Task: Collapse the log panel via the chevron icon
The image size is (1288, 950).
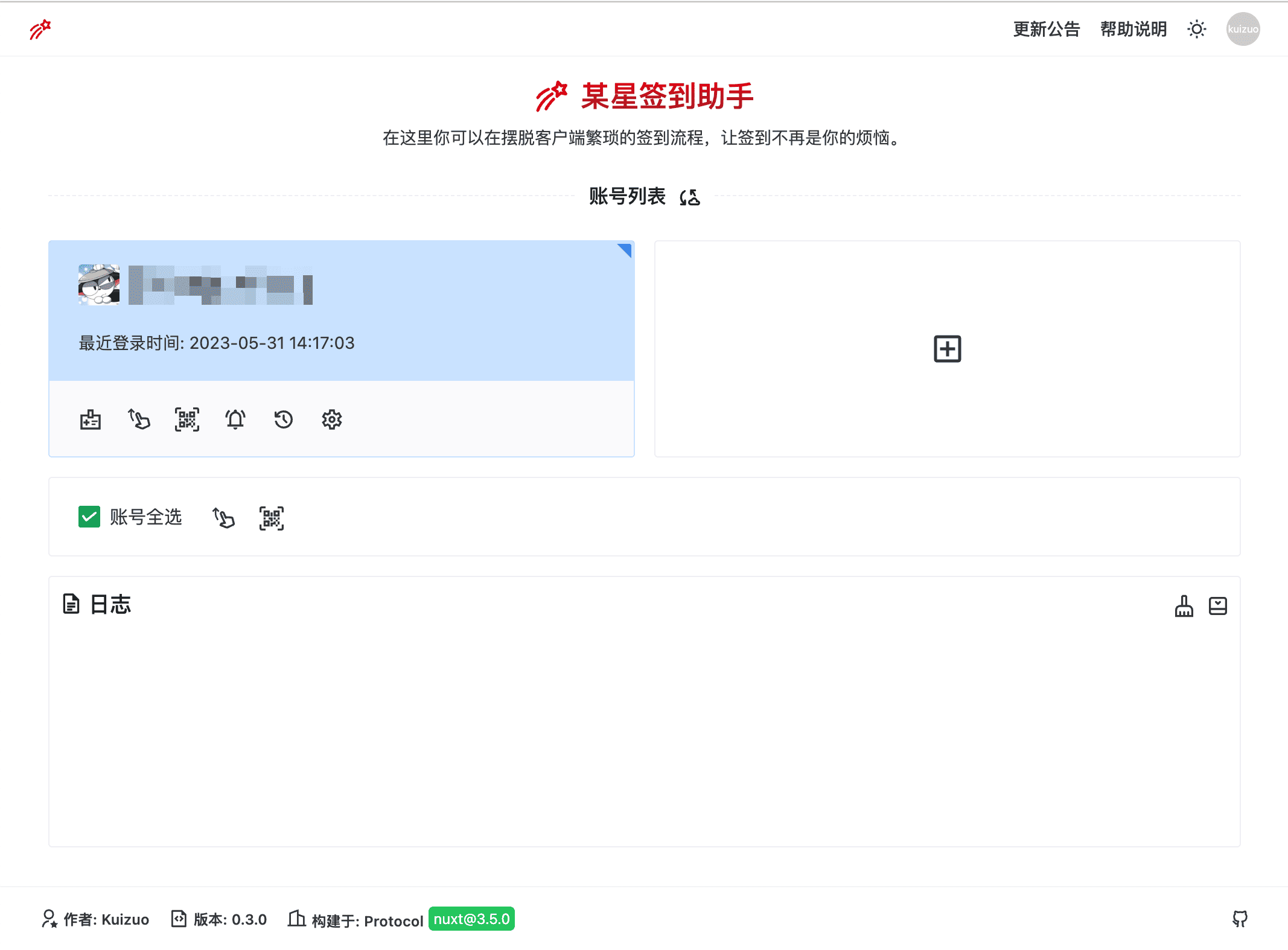Action: (1219, 606)
